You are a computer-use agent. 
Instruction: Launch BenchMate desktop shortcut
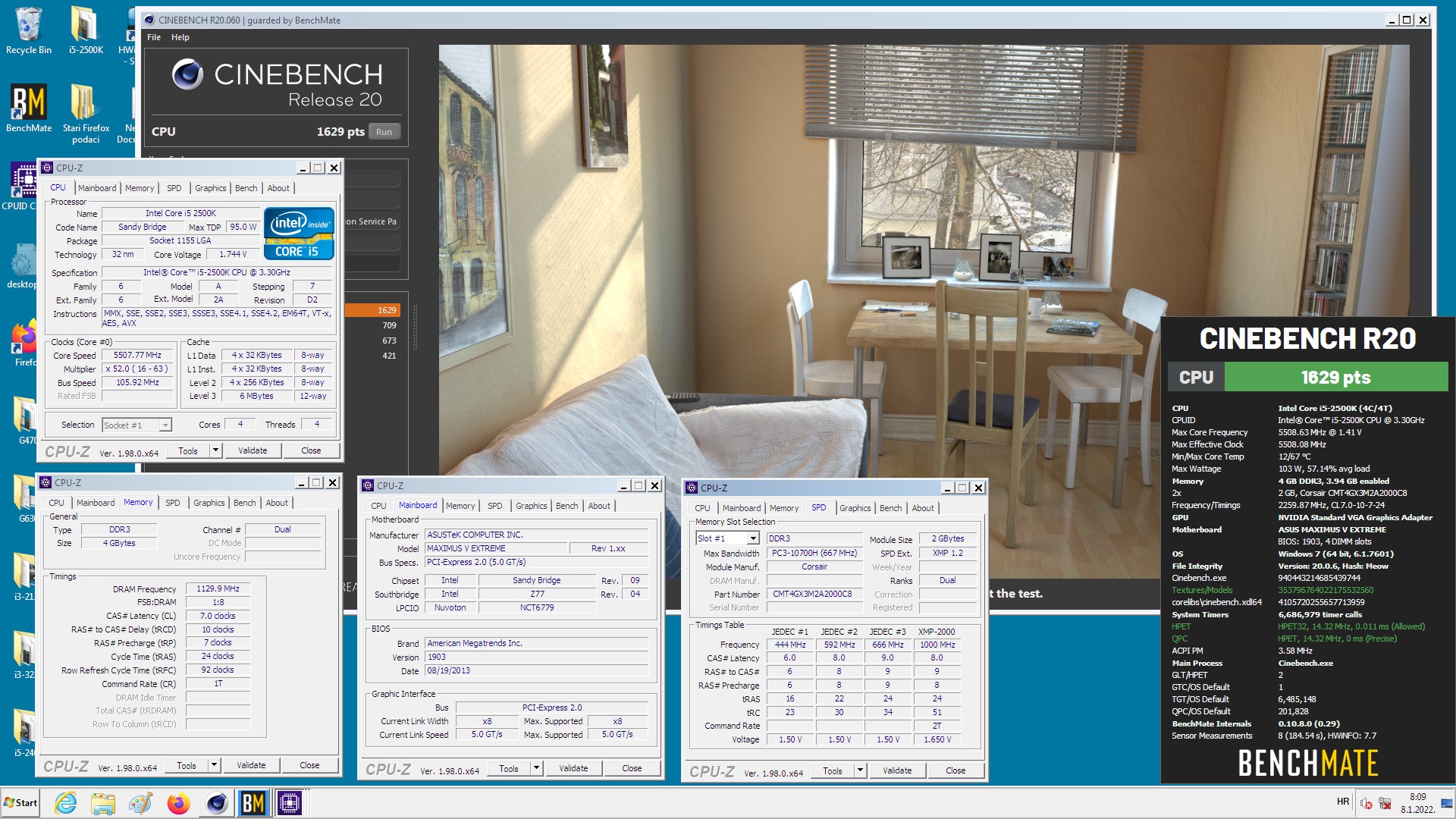coord(28,108)
